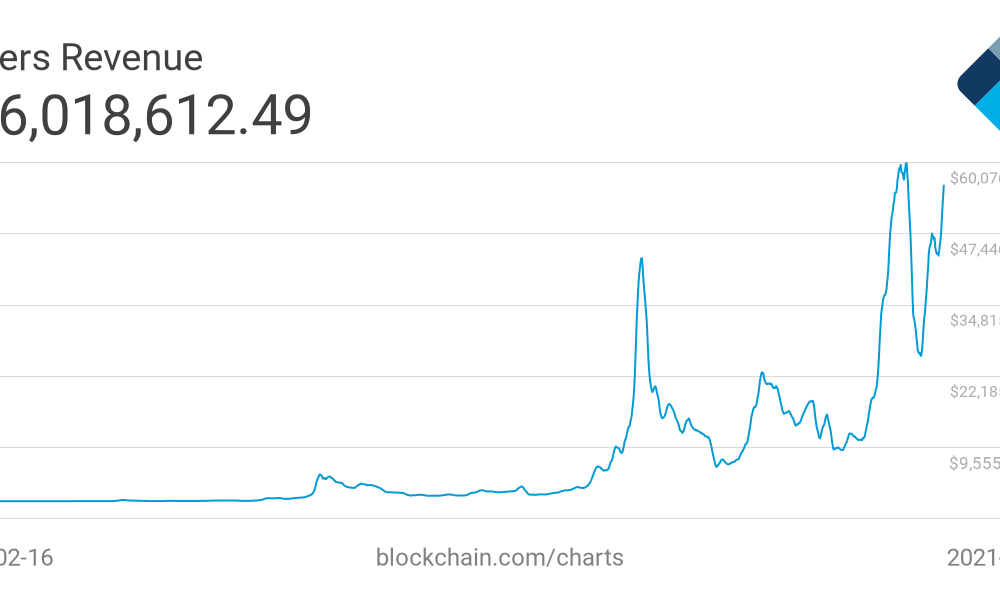This screenshot has width=1000, height=600.
Task: Click the small early bump on the line
Action: pyautogui.click(x=320, y=475)
